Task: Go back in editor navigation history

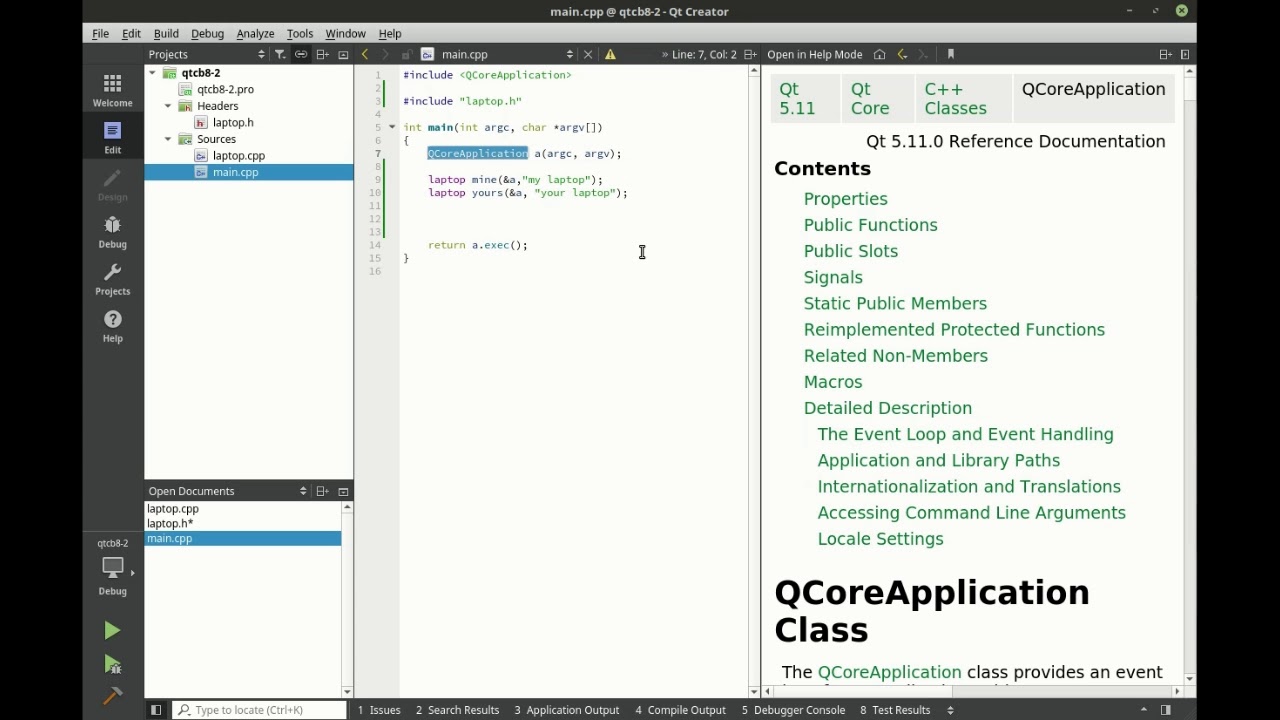Action: (365, 54)
